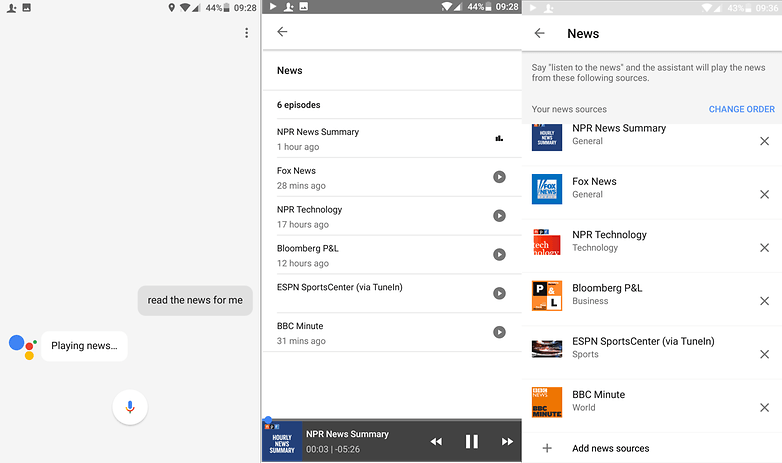Remove Fox News from news sources

coord(764,194)
